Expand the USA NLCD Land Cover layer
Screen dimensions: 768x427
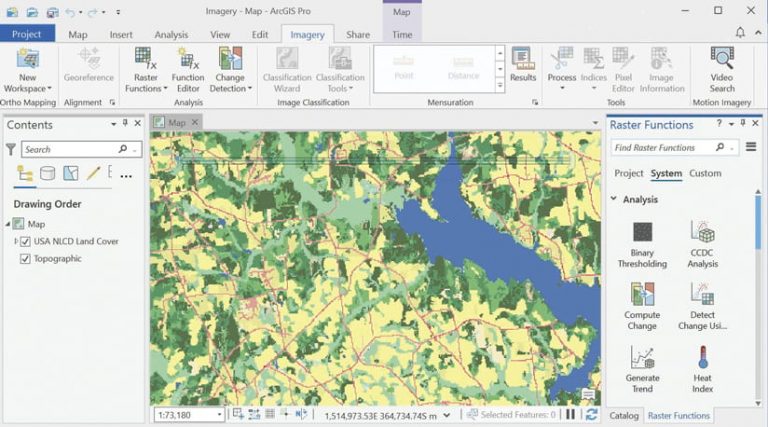[x=15, y=241]
